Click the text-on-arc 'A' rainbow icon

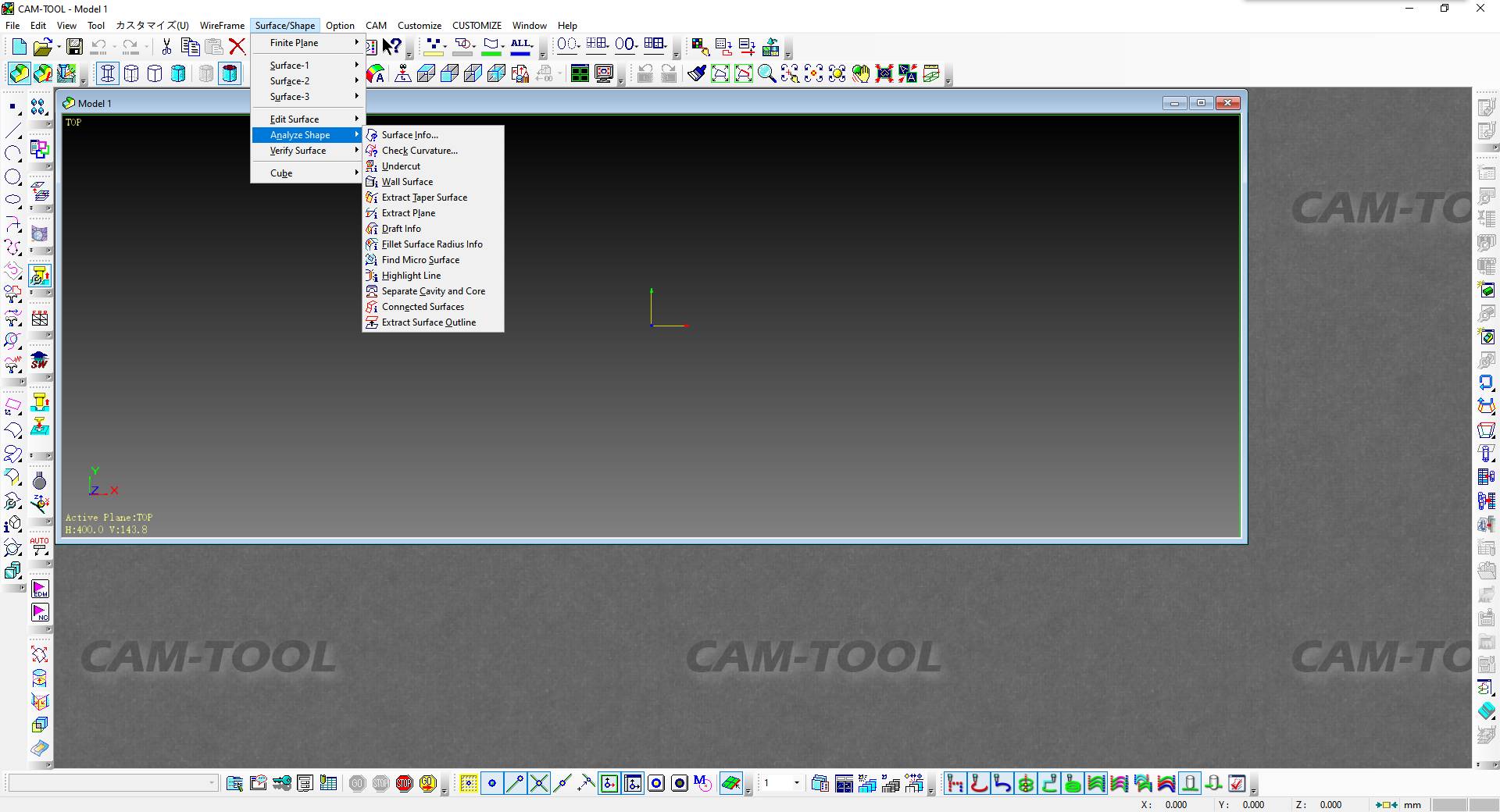tap(376, 73)
